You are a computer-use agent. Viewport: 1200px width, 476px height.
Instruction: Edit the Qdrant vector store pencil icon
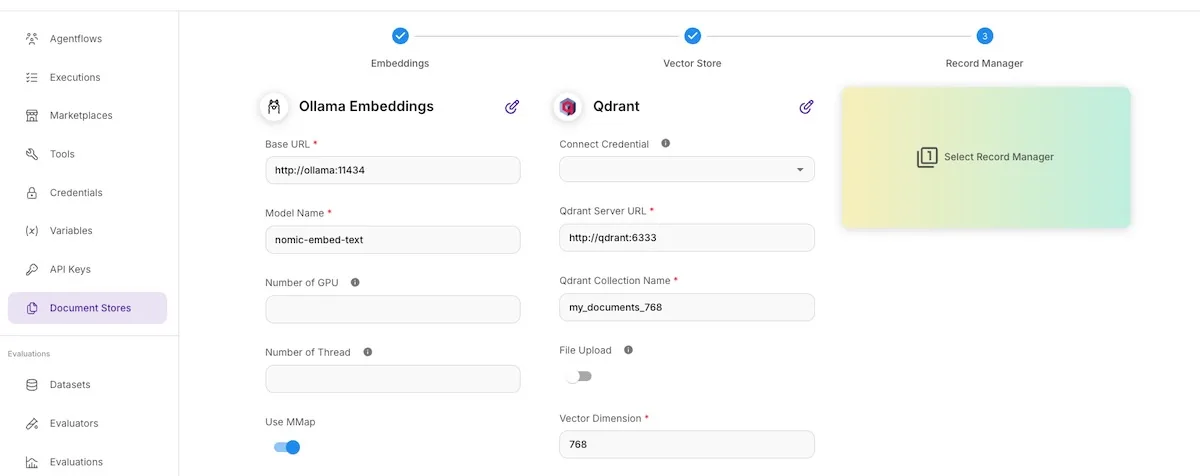pos(806,106)
